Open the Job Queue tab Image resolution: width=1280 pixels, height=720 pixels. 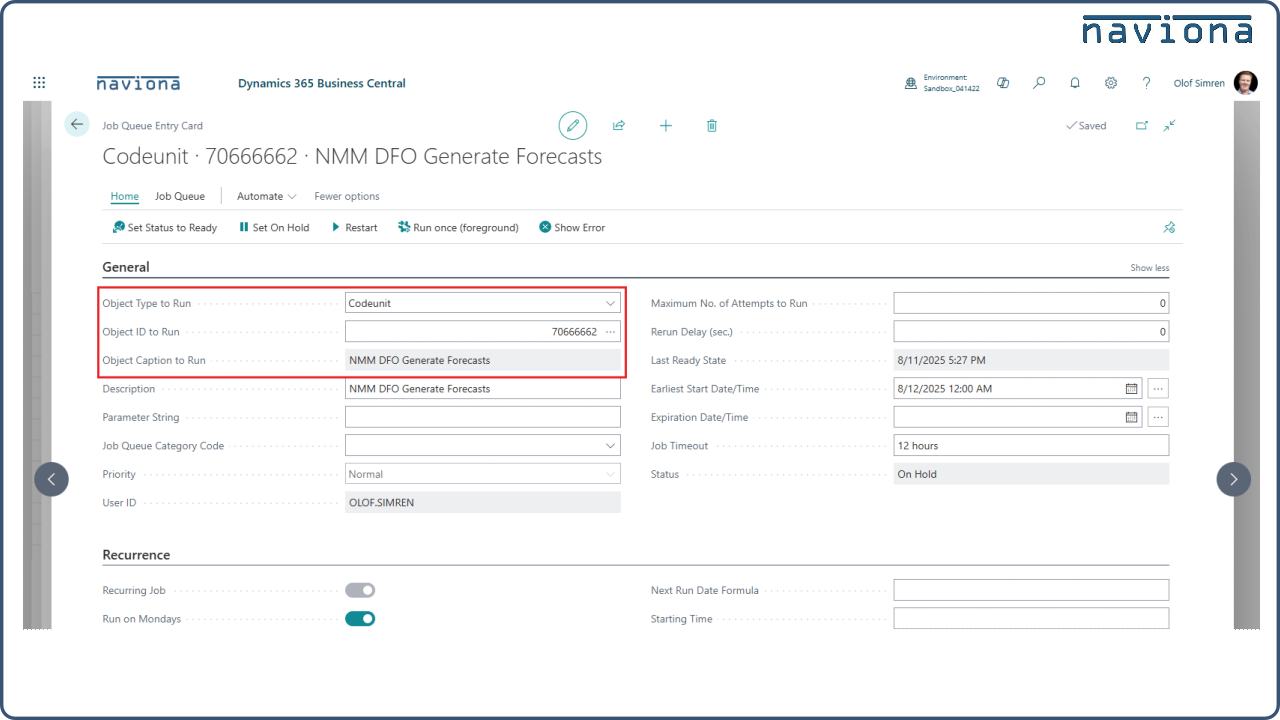pyautogui.click(x=180, y=196)
